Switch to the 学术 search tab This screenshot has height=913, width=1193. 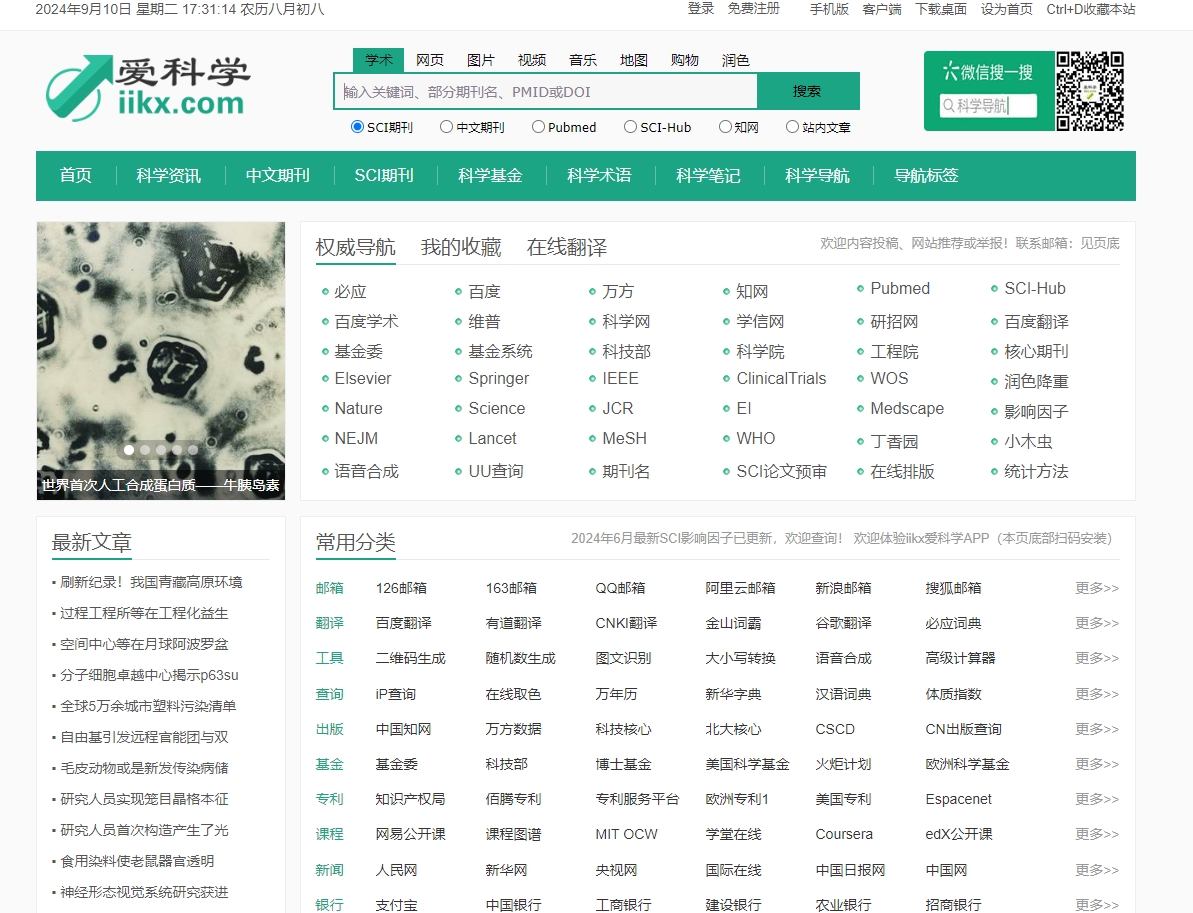(378, 60)
